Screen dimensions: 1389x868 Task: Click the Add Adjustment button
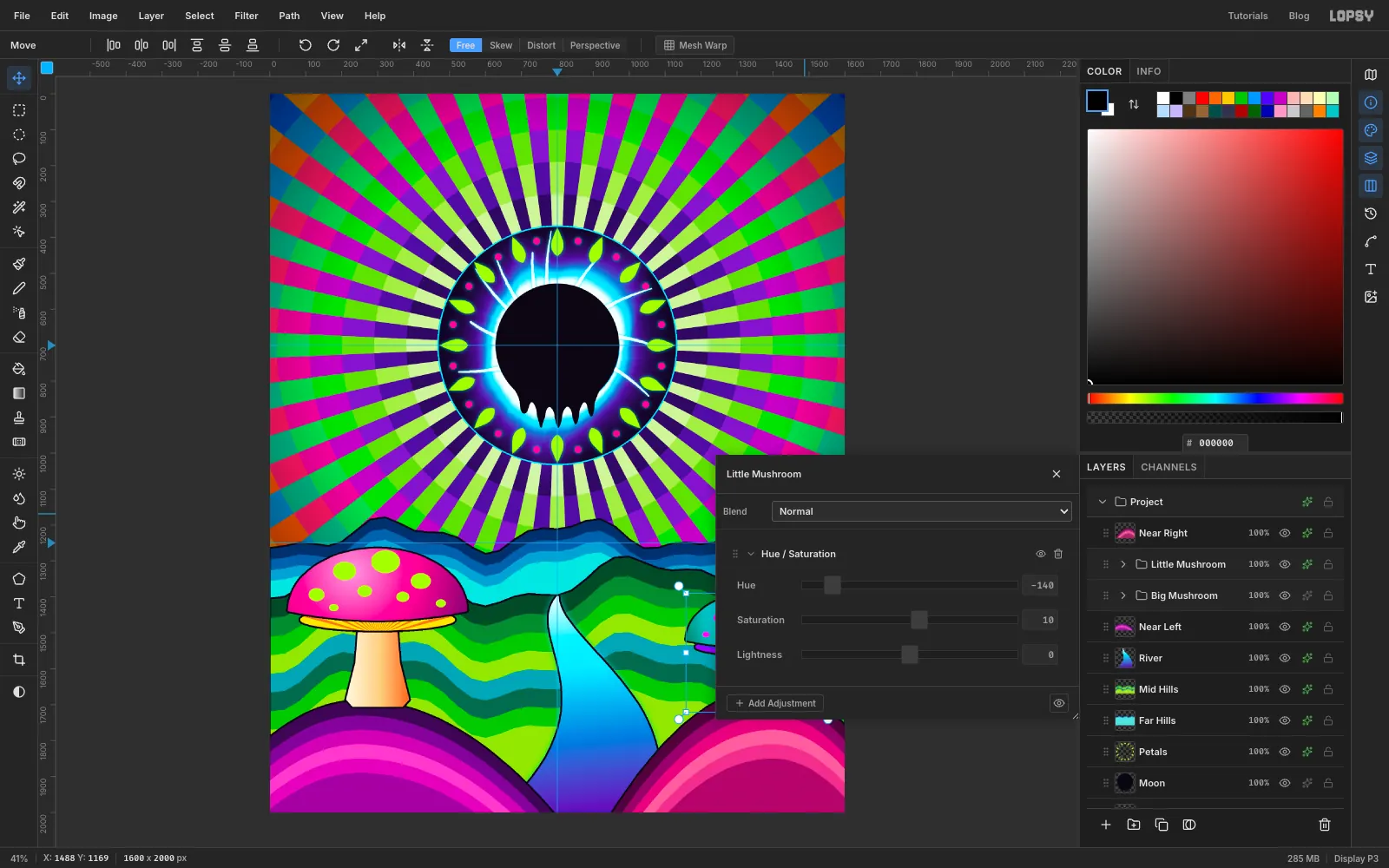[775, 703]
